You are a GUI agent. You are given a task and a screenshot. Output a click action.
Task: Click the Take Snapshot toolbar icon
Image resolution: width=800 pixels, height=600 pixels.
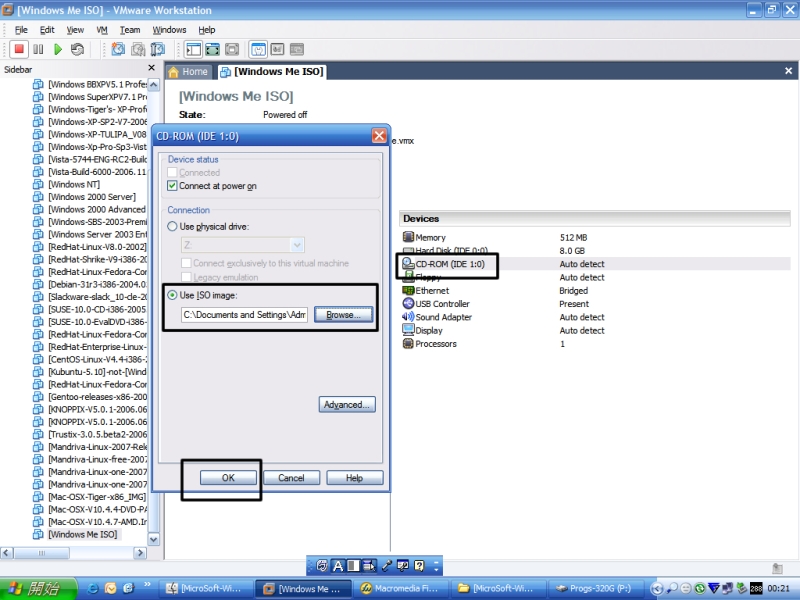pyautogui.click(x=118, y=49)
